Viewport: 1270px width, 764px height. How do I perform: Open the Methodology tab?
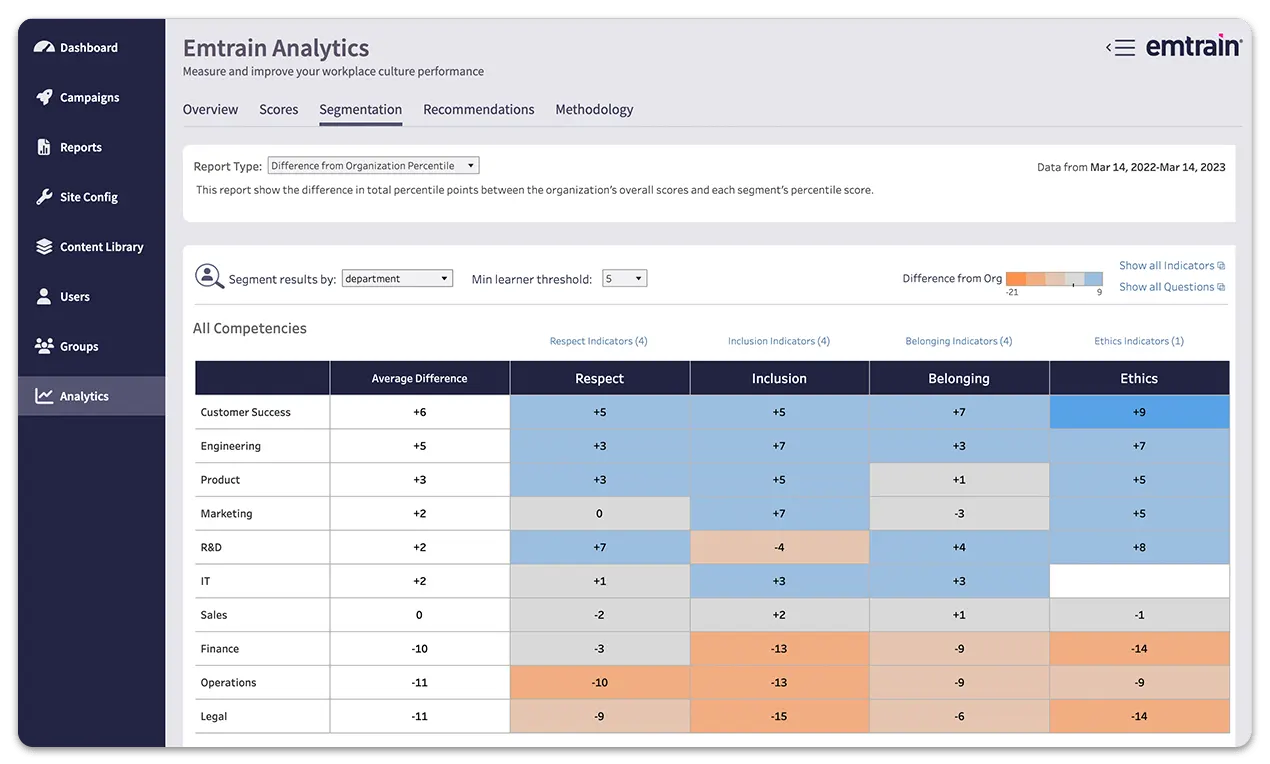(x=594, y=109)
